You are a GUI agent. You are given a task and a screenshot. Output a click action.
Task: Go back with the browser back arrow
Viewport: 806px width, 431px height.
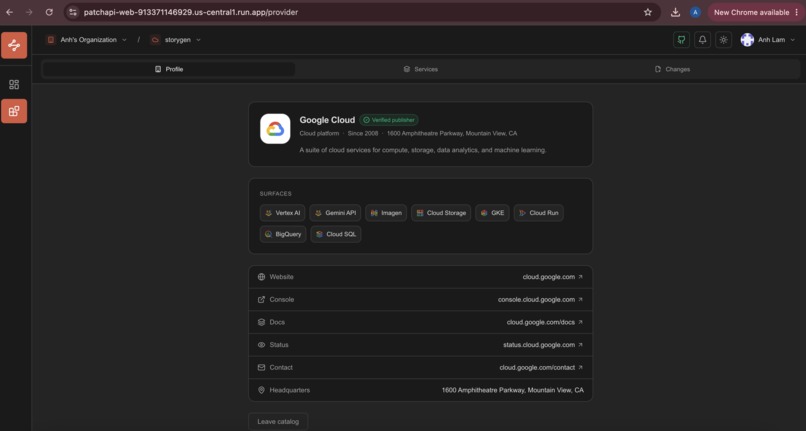10,12
